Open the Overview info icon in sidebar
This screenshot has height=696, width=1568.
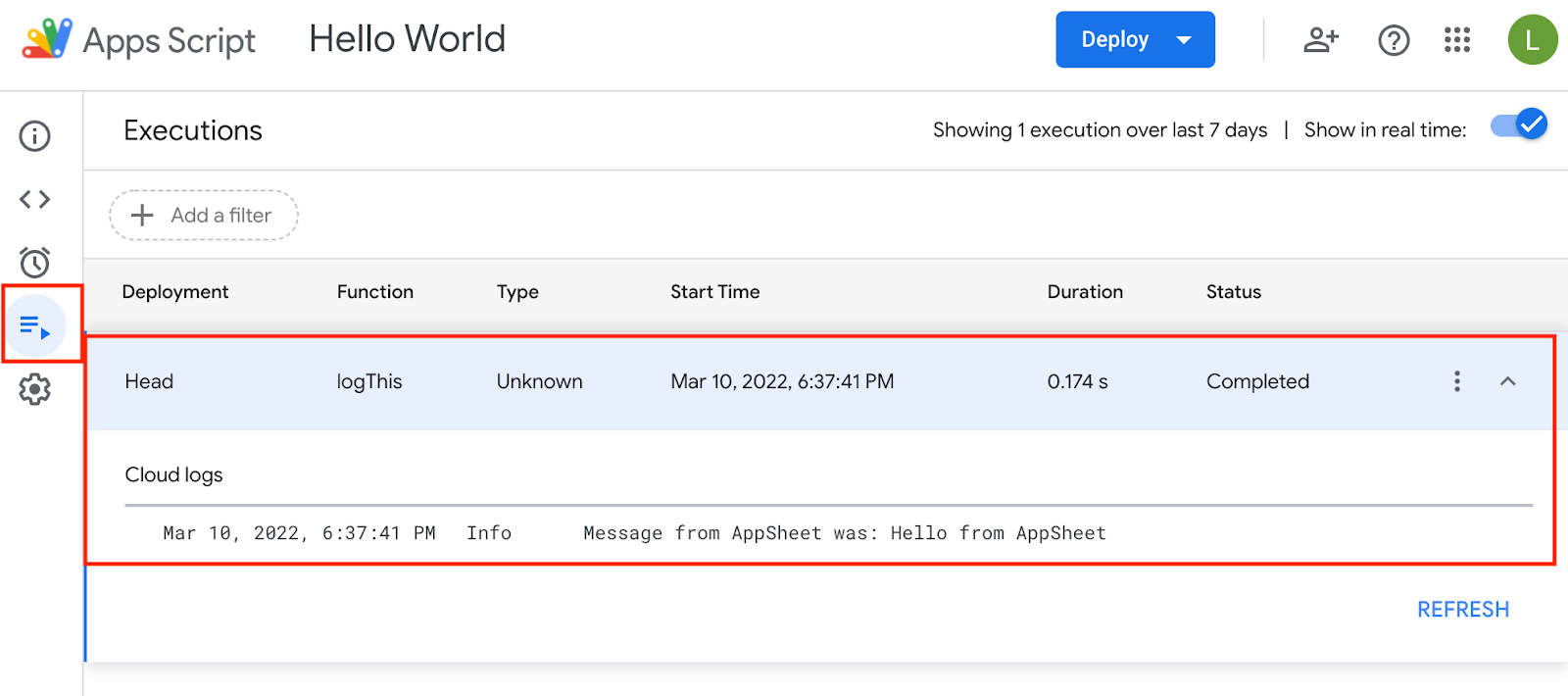pos(34,136)
